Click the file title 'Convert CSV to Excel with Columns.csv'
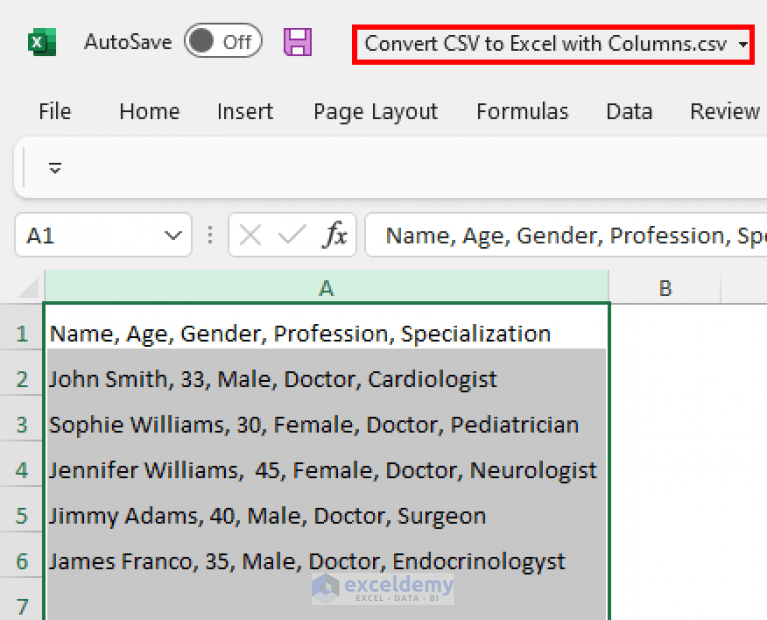Screen dimensions: 767x620 545,44
